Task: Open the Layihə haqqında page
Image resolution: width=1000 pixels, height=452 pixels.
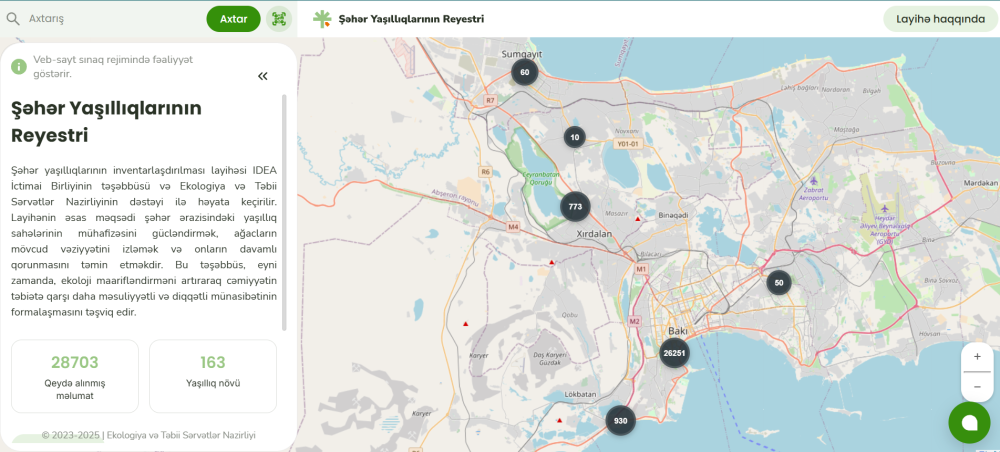Action: (x=940, y=19)
